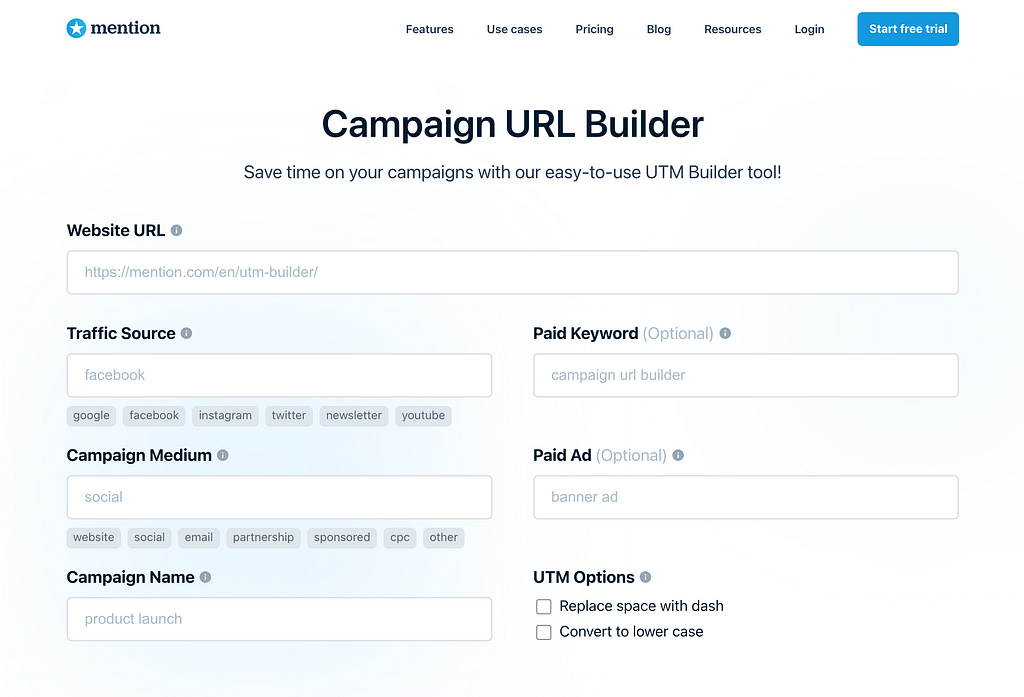This screenshot has height=697, width=1024.
Task: Click the Website URL info icon
Action: (177, 230)
